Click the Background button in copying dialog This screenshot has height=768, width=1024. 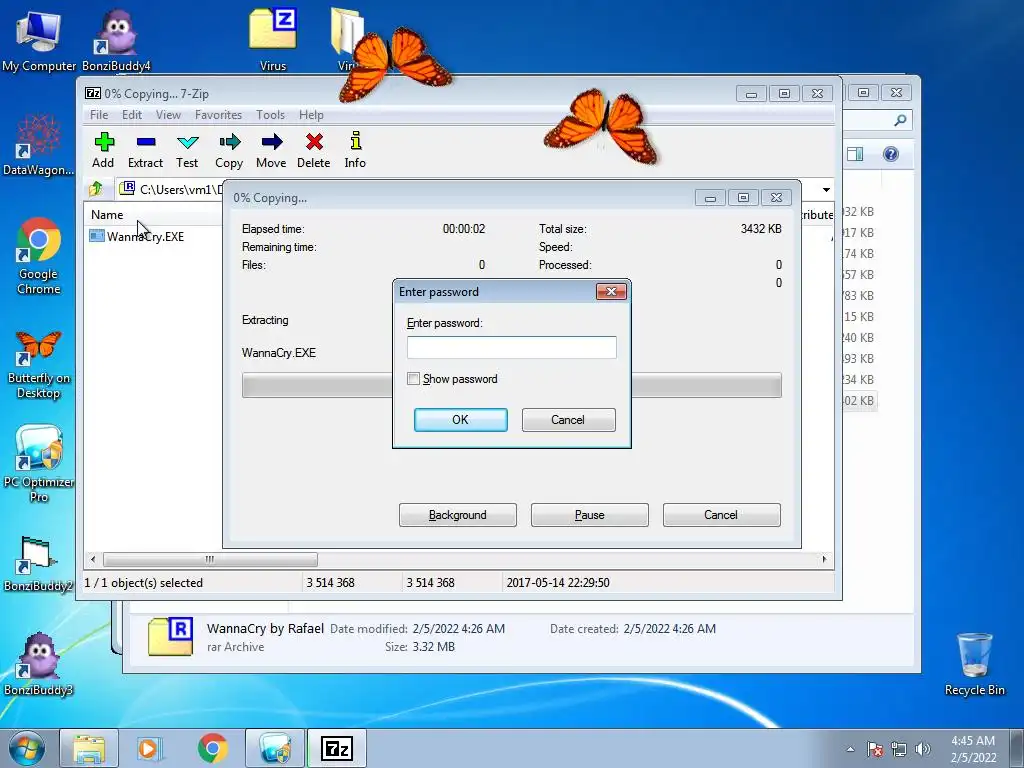coord(457,515)
